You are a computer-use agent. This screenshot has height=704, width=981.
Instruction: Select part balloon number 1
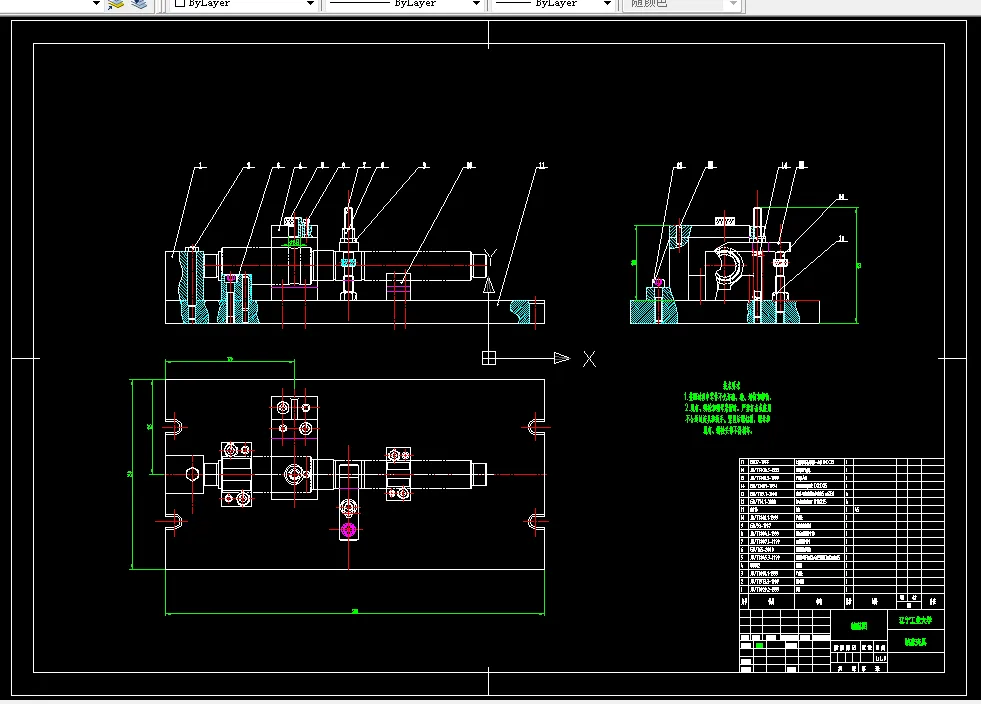pyautogui.click(x=201, y=165)
